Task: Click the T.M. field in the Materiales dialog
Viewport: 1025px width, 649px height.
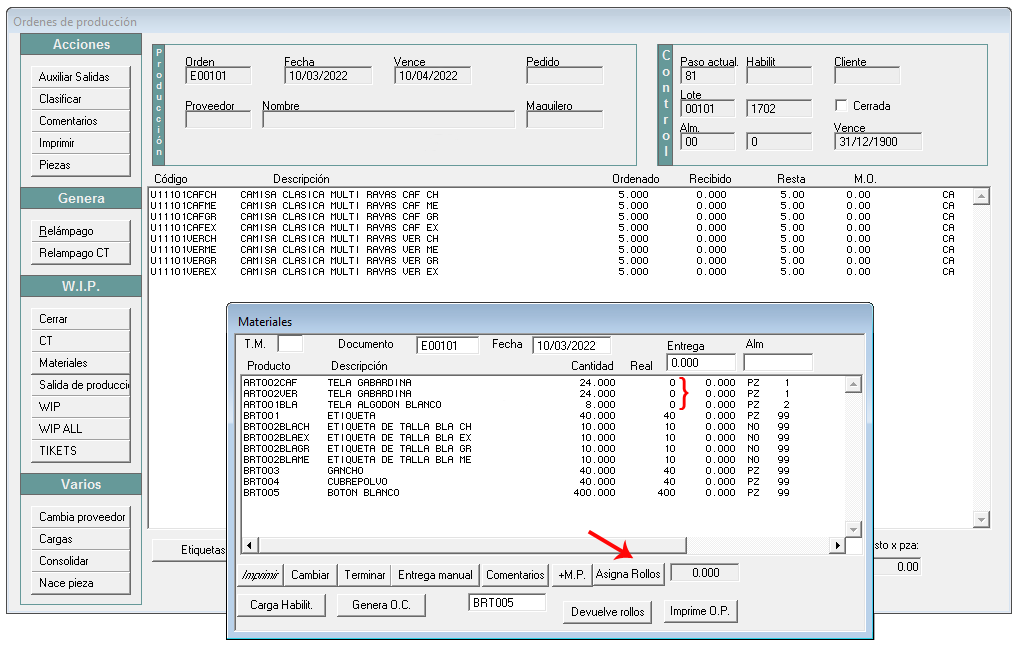Action: [x=290, y=344]
